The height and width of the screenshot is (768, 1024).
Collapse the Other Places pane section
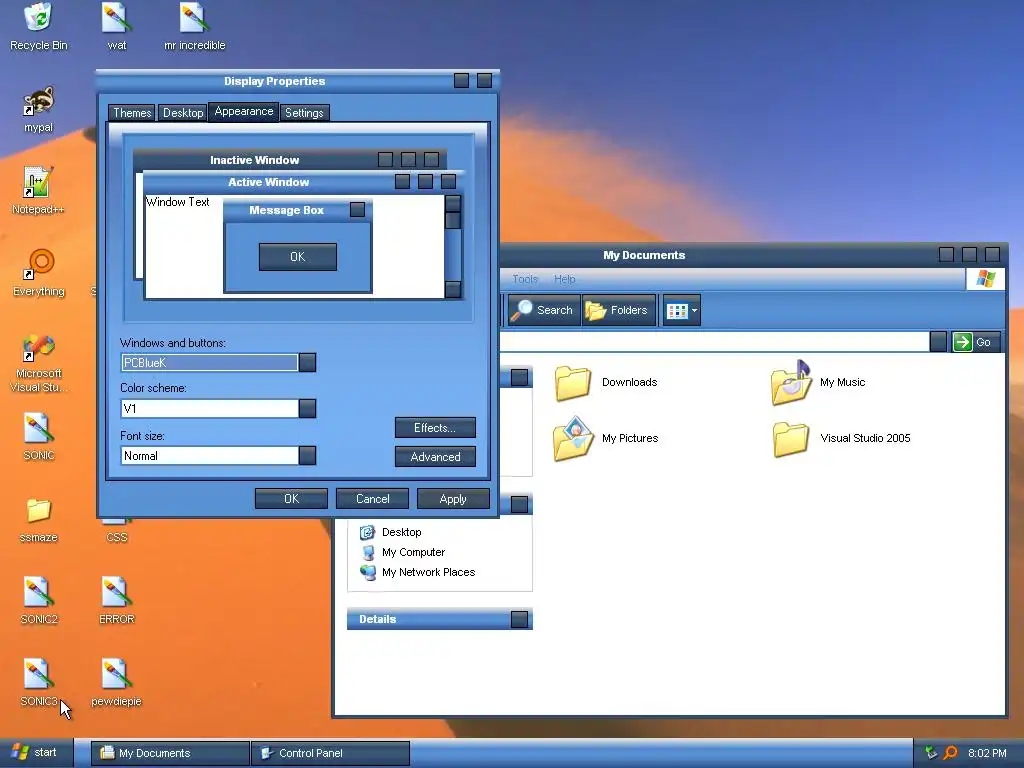[519, 504]
